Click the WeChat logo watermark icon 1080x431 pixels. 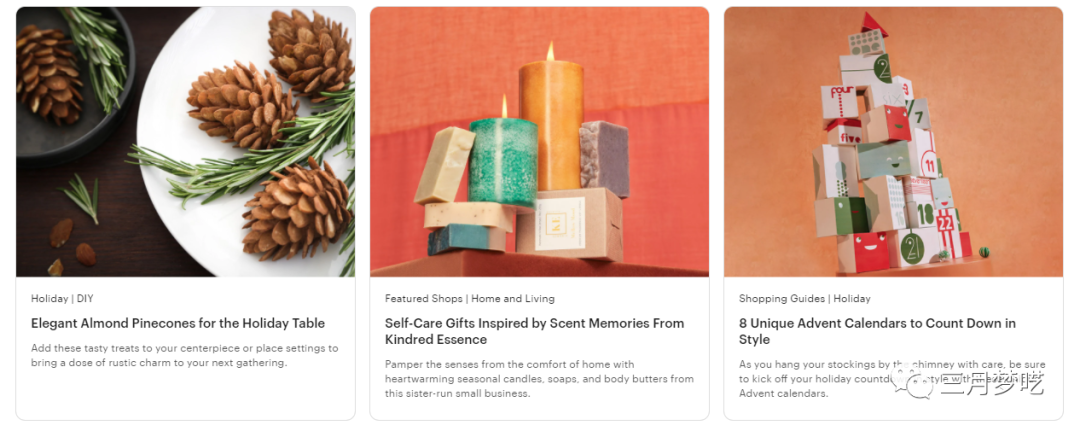point(915,382)
